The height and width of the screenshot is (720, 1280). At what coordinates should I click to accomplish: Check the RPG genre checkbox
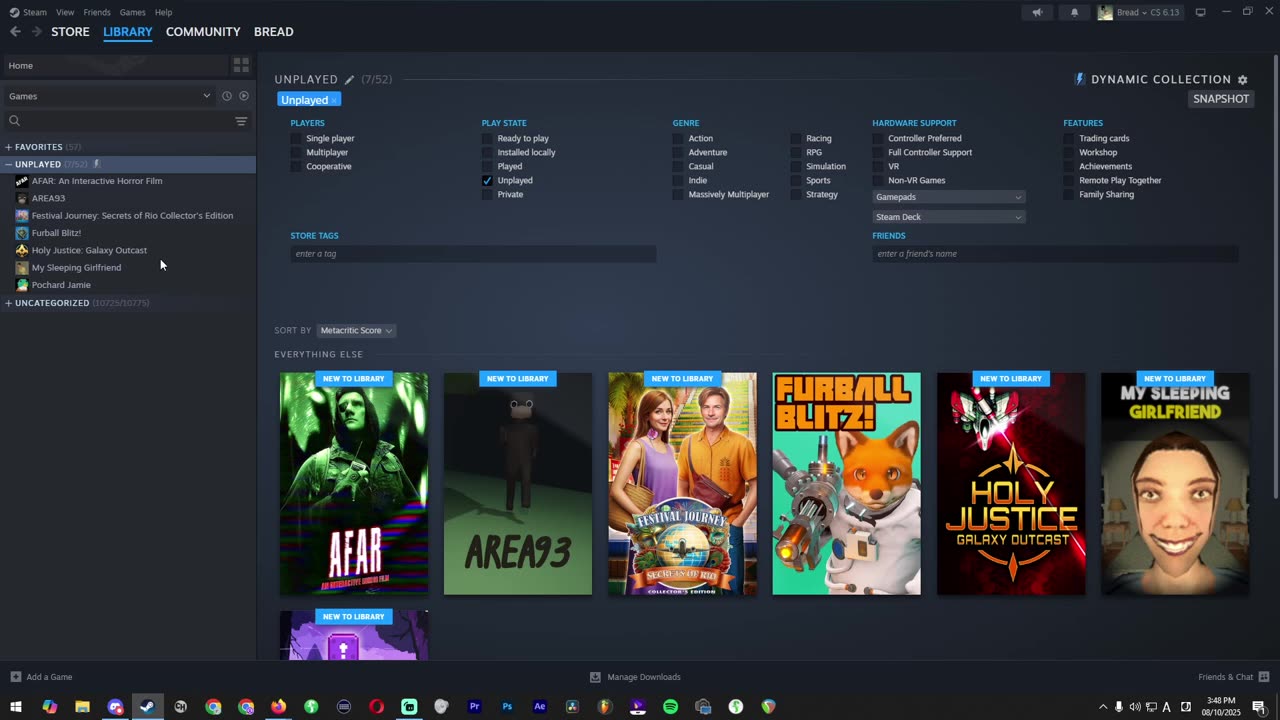[x=796, y=153]
